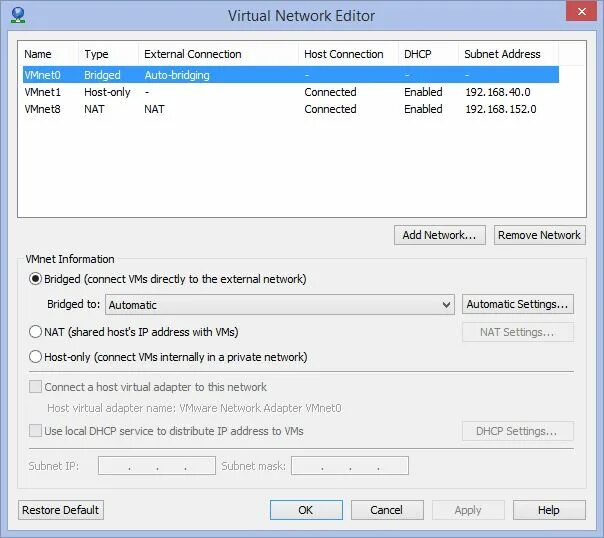Image resolution: width=604 pixels, height=538 pixels.
Task: Open Automatic Settings dialog
Action: coord(518,304)
